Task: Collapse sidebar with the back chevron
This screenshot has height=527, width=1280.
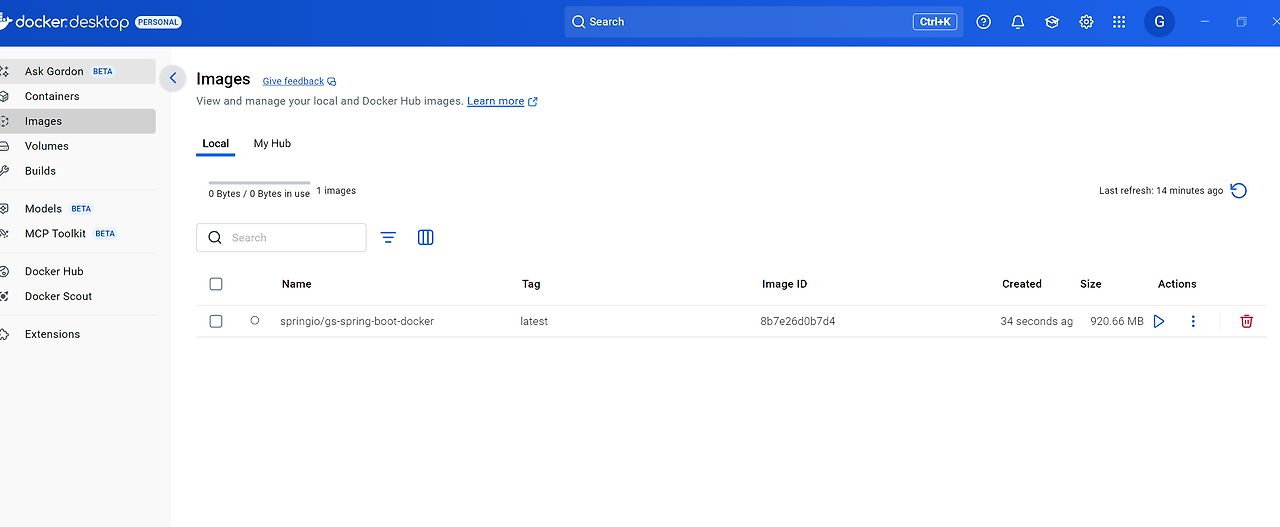Action: pos(173,78)
